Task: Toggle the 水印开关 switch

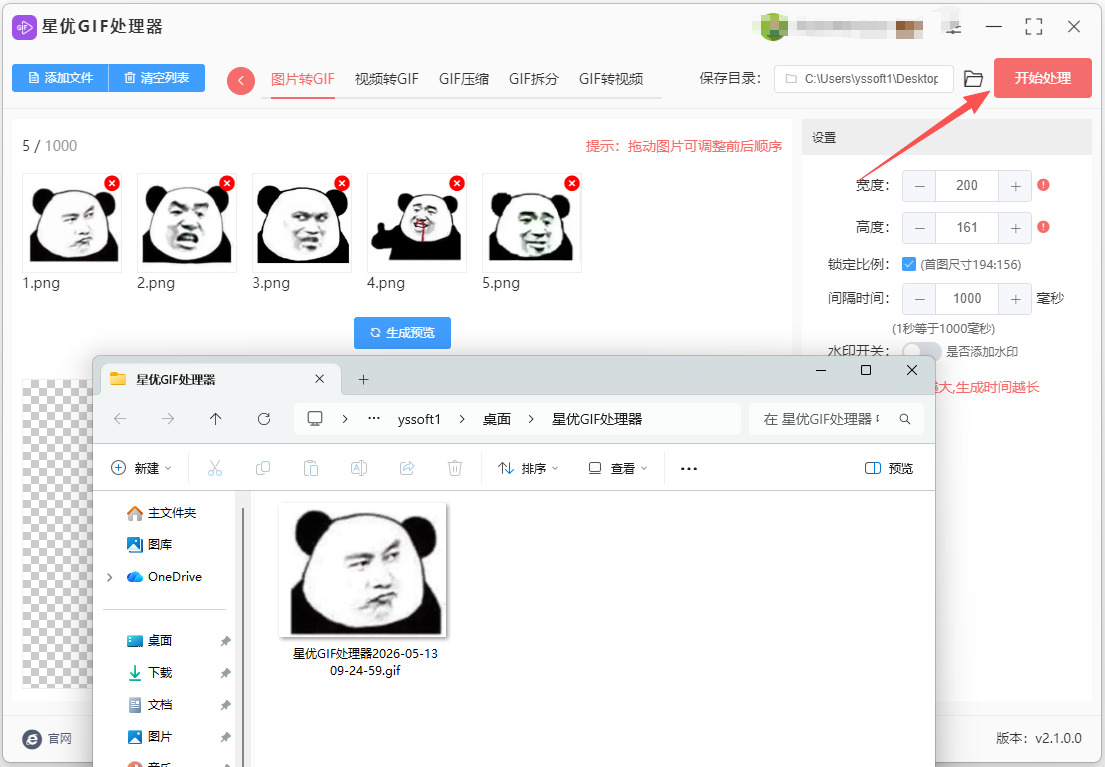Action: pyautogui.click(x=922, y=350)
